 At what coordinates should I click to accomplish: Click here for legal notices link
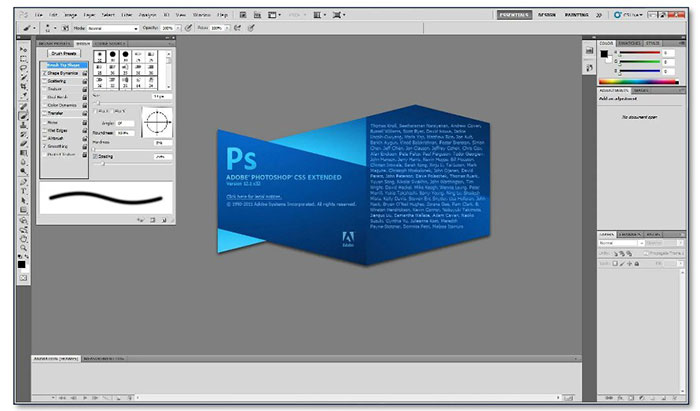click(254, 197)
